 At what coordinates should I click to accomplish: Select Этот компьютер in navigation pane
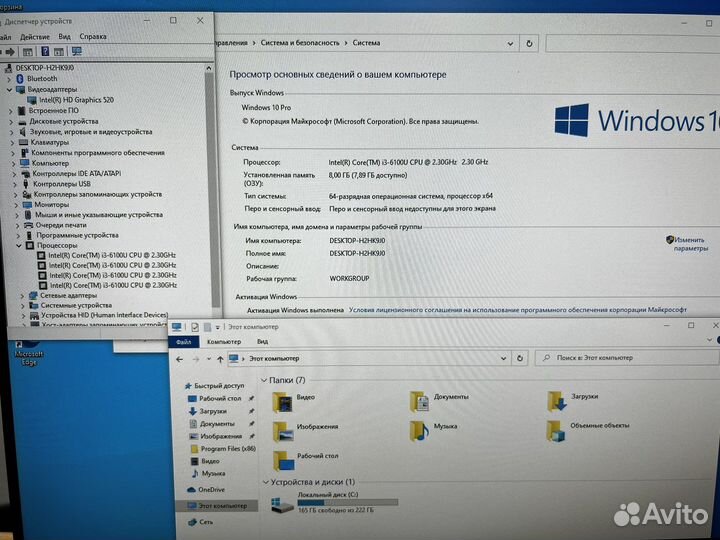217,506
